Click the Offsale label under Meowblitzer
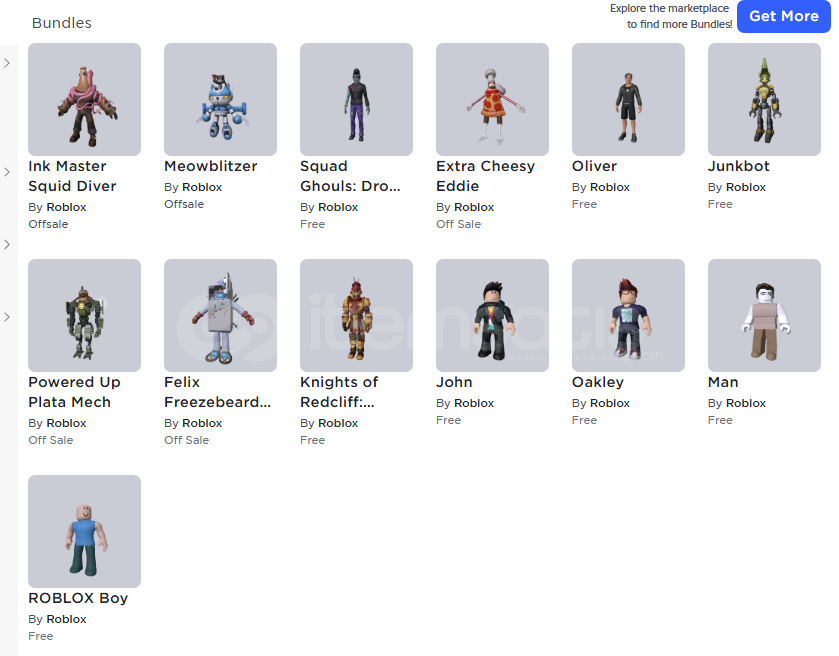Viewport: 839px width, 656px height. pos(184,204)
